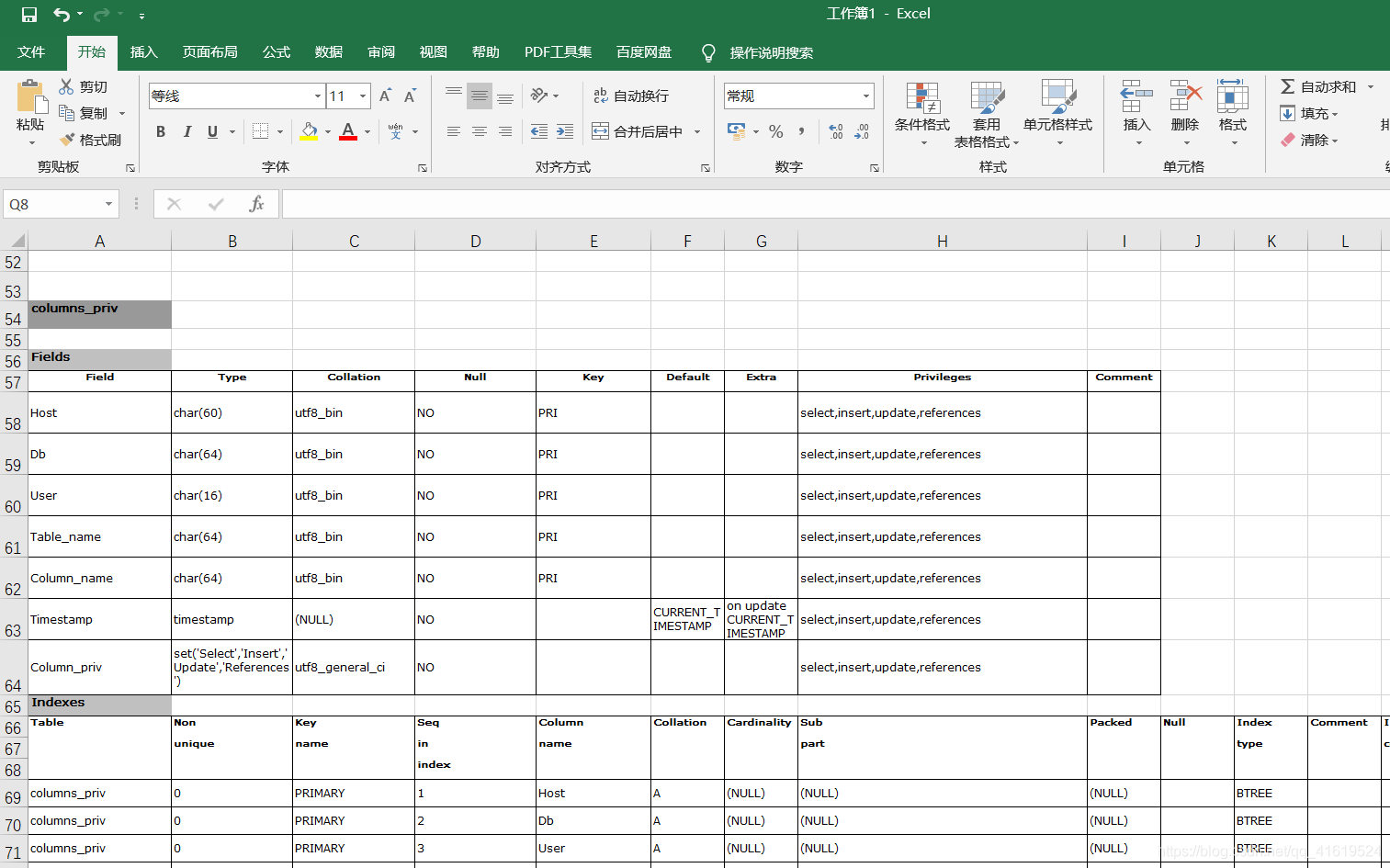Click the increase decimal icon
This screenshot has width=1390, height=868.
(x=835, y=131)
